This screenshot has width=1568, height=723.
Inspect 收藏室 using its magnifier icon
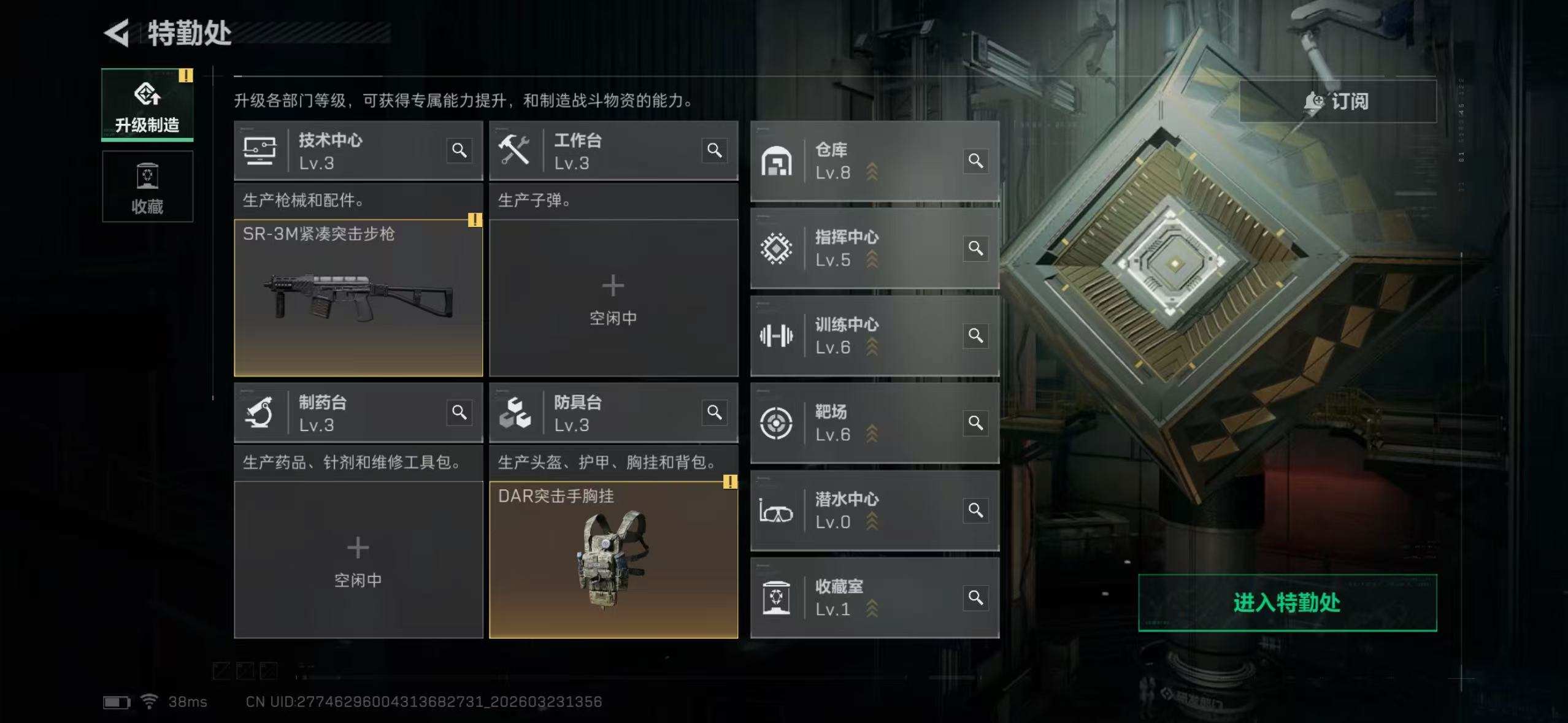point(975,597)
